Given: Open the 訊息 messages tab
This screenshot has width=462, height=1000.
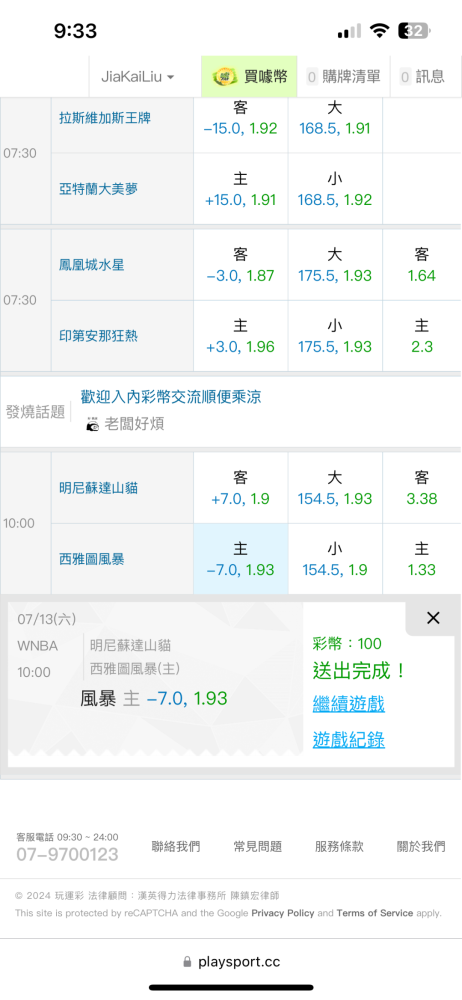Looking at the screenshot, I should (422, 77).
